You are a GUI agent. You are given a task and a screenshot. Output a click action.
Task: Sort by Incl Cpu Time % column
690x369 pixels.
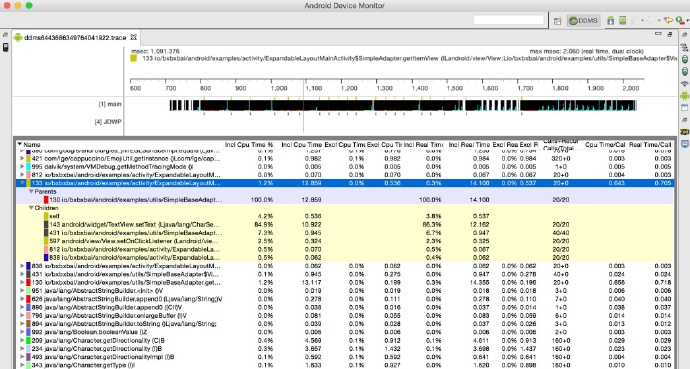(x=249, y=144)
